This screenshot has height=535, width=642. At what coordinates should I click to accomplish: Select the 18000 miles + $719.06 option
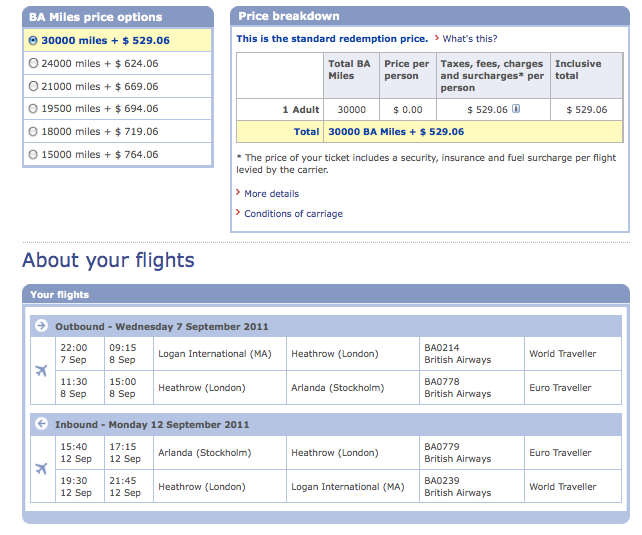pyautogui.click(x=33, y=132)
